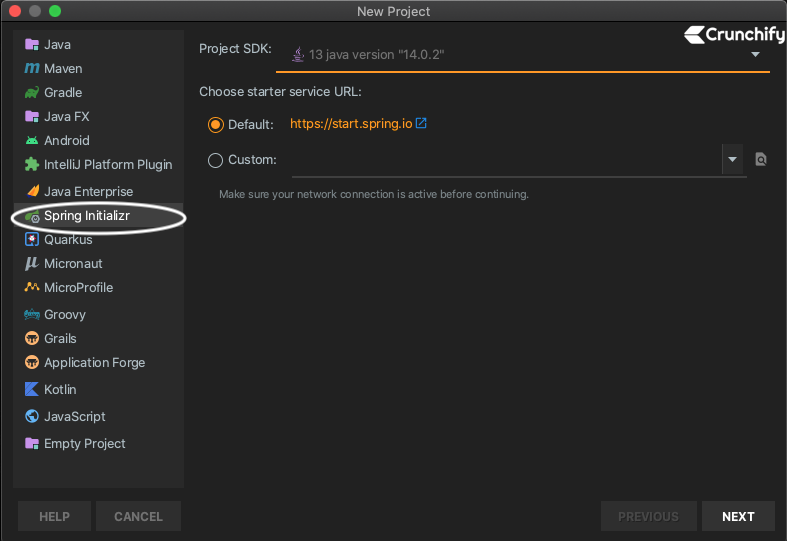Click the HELP button
The image size is (787, 541).
point(54,516)
